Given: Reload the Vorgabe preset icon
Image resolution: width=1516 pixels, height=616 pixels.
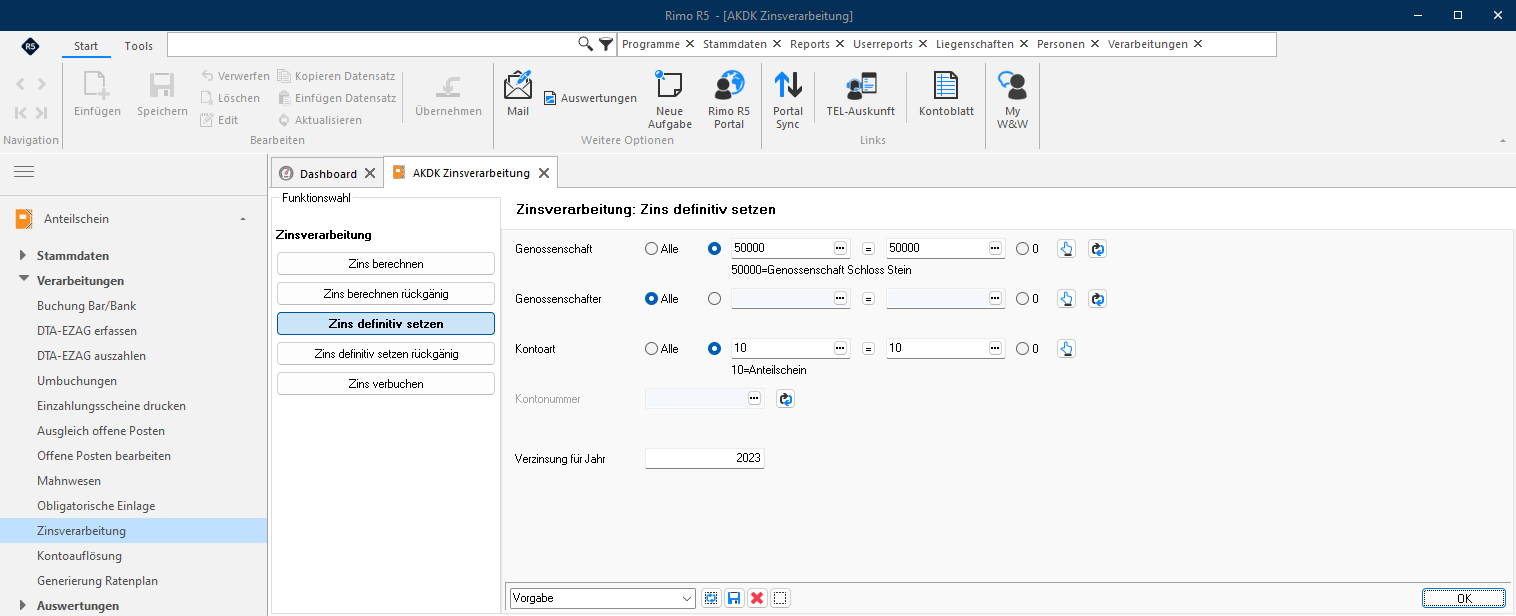Looking at the screenshot, I should 711,598.
